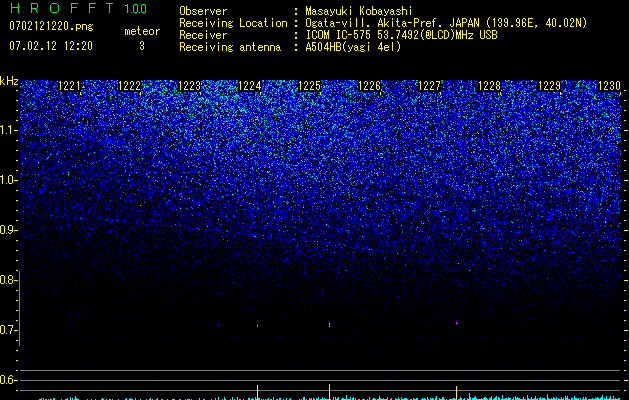The width and height of the screenshot is (629, 400).
Task: Click the 1221 time axis label
Action: click(x=70, y=86)
